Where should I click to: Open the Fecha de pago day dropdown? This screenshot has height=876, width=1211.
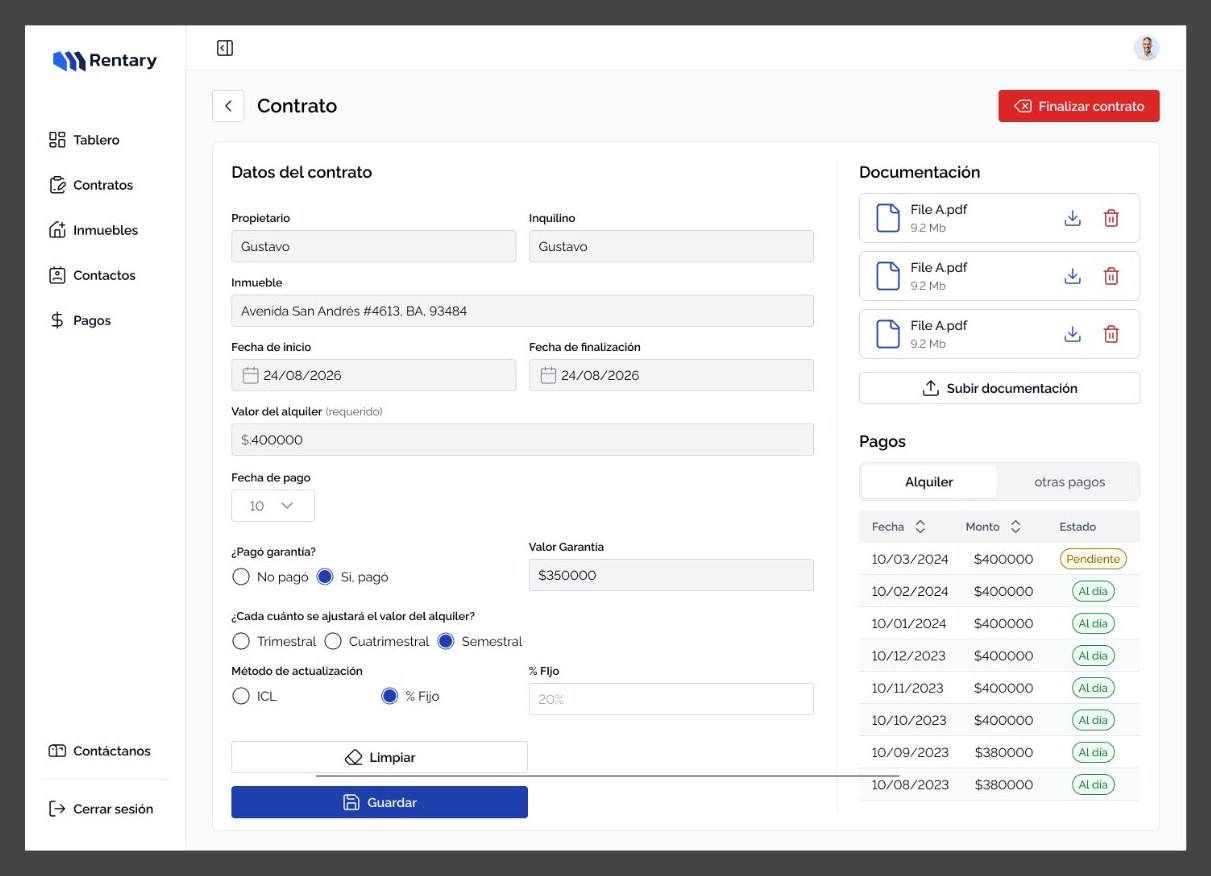coord(273,506)
